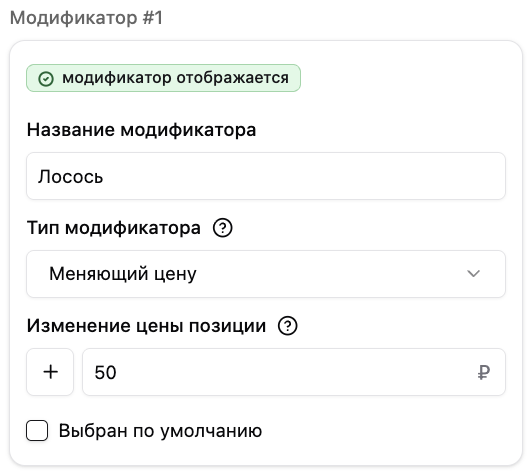
Task: Click into the price change field showing 50
Action: pyautogui.click(x=294, y=372)
